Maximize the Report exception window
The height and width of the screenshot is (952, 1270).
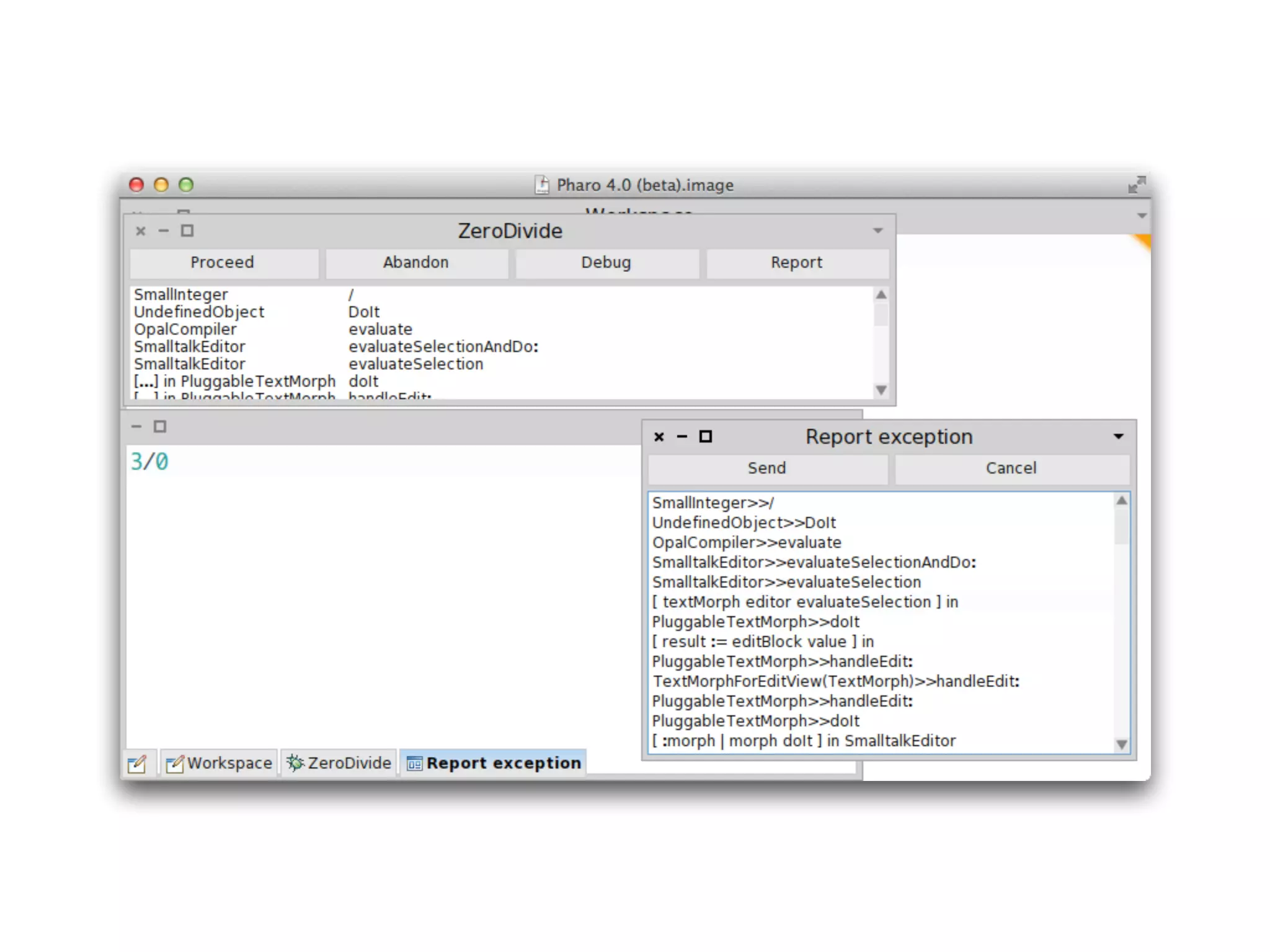[x=706, y=437]
